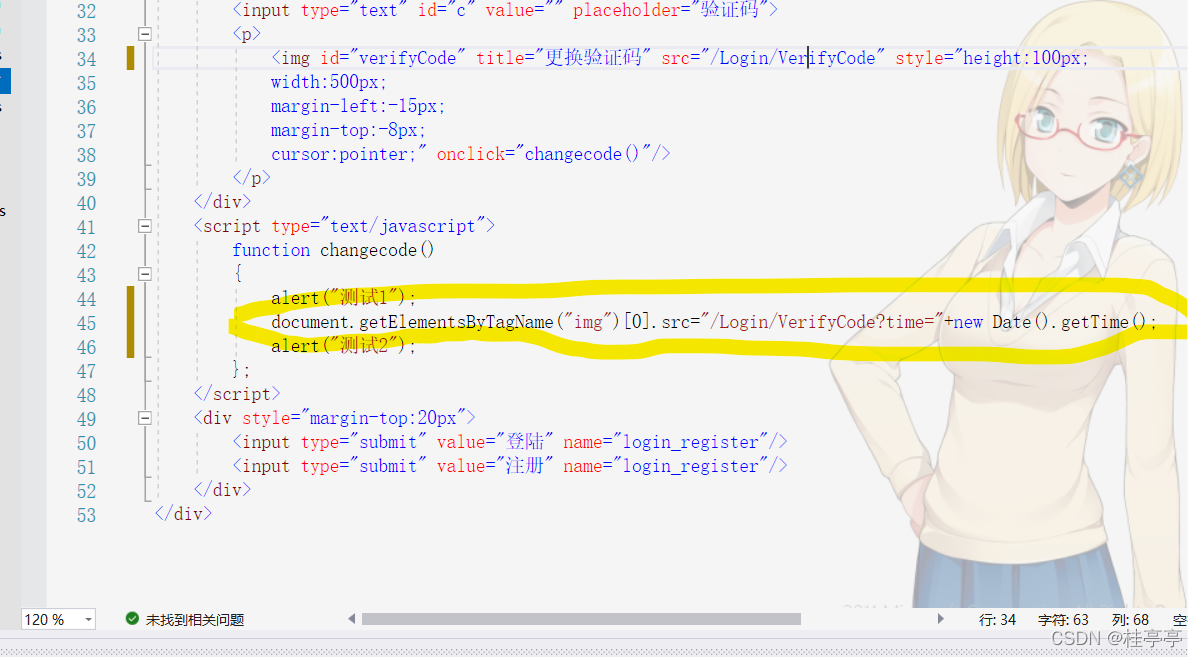The image size is (1197, 657).
Task: Click function changecode() on line 42
Action: (x=333, y=250)
